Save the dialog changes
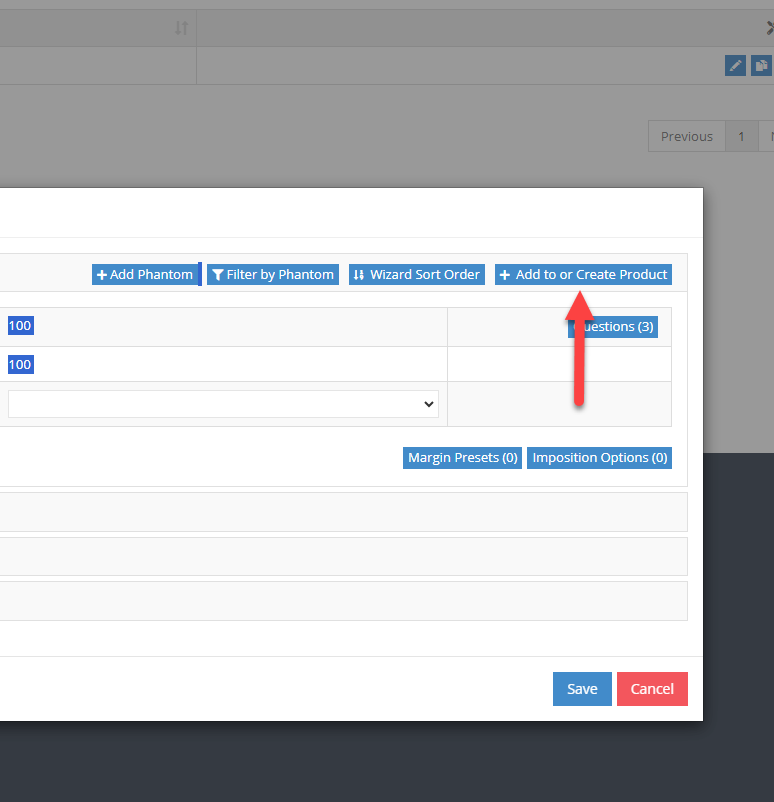This screenshot has width=774, height=802. coord(582,689)
